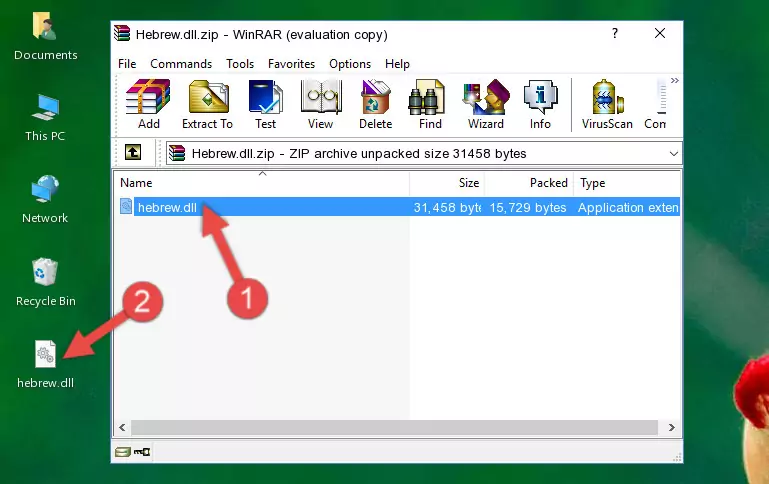Select the Recycle Bin desktop icon
This screenshot has width=769, height=484.
[x=46, y=282]
